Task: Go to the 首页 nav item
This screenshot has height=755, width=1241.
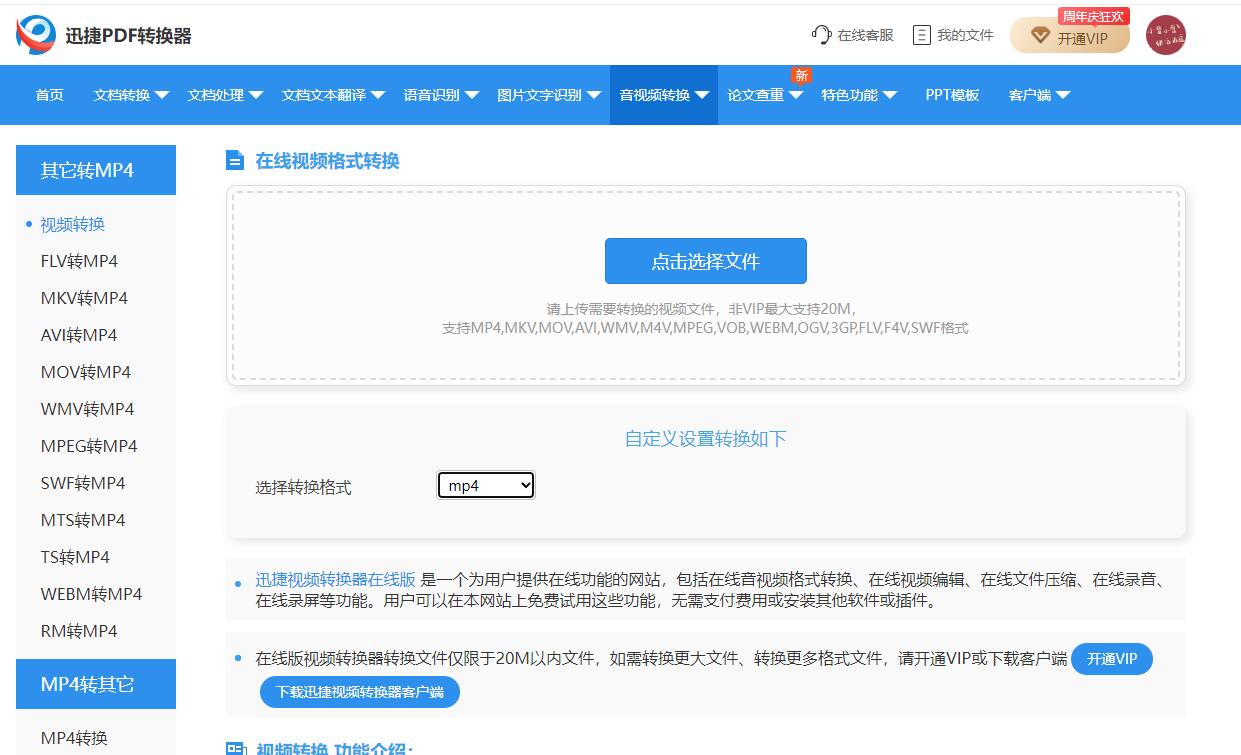Action: point(49,95)
